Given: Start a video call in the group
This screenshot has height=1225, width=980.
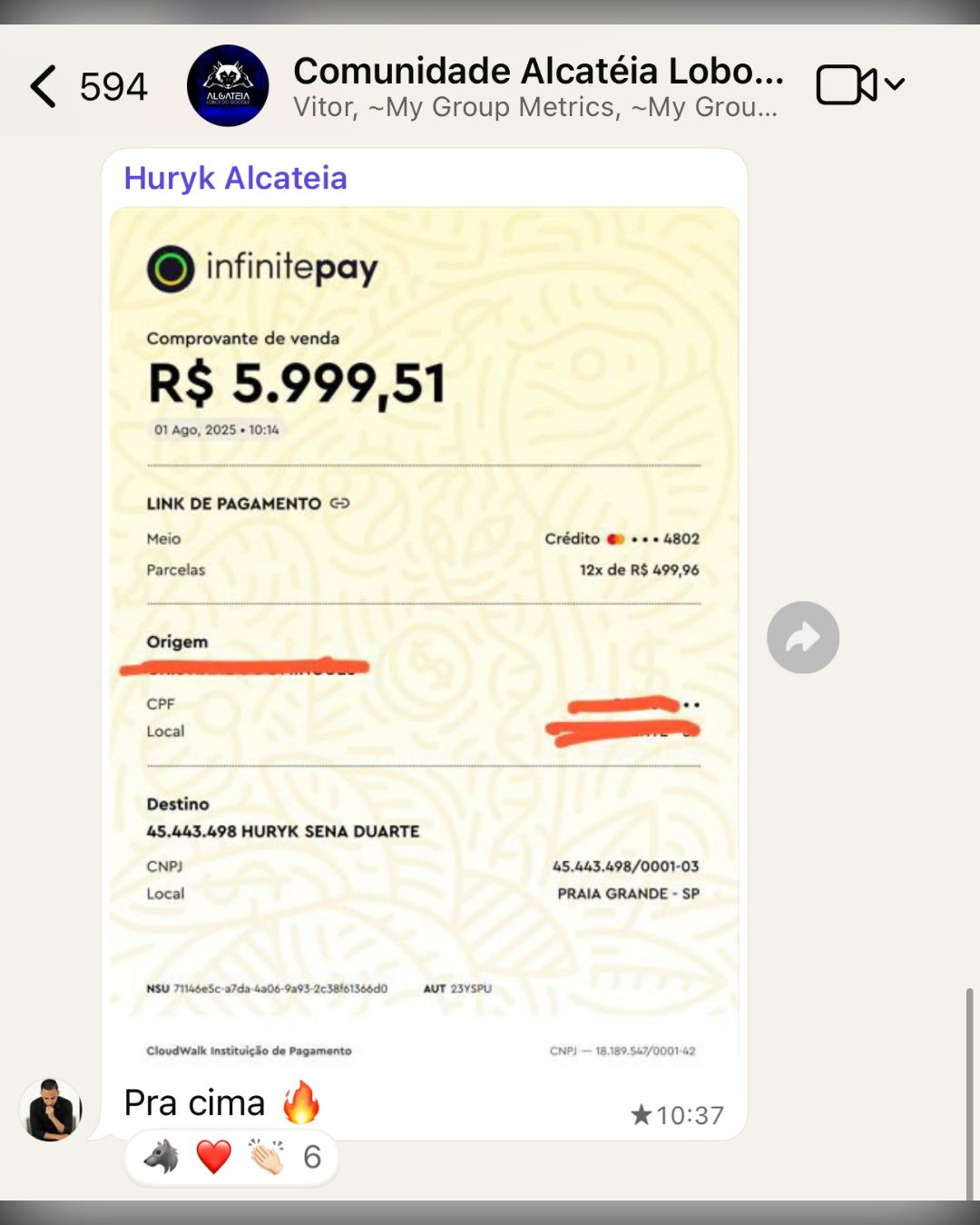Looking at the screenshot, I should tap(846, 85).
